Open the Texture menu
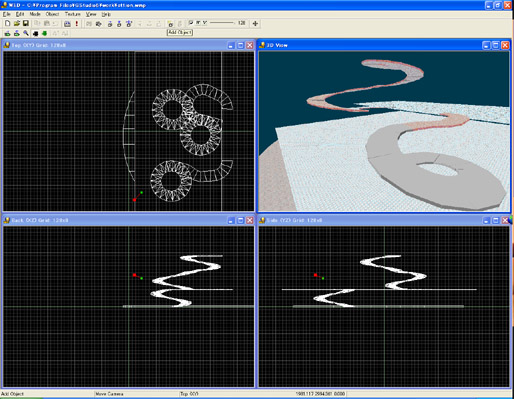This screenshot has height=399, width=514. point(72,14)
